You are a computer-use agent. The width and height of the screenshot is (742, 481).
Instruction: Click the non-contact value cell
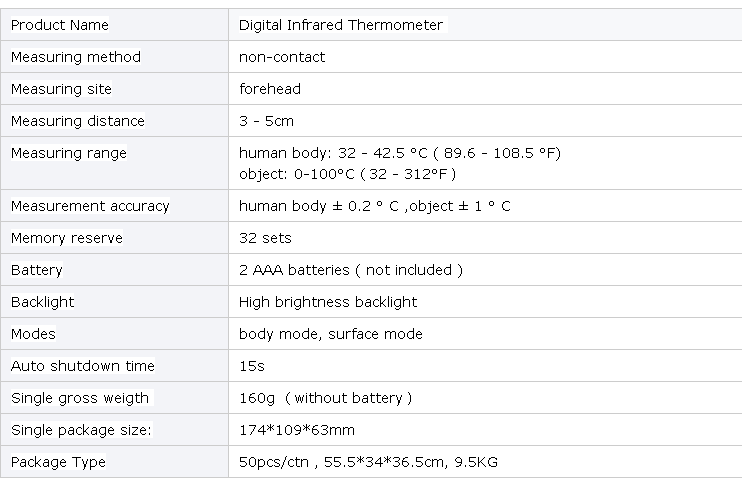pyautogui.click(x=485, y=57)
